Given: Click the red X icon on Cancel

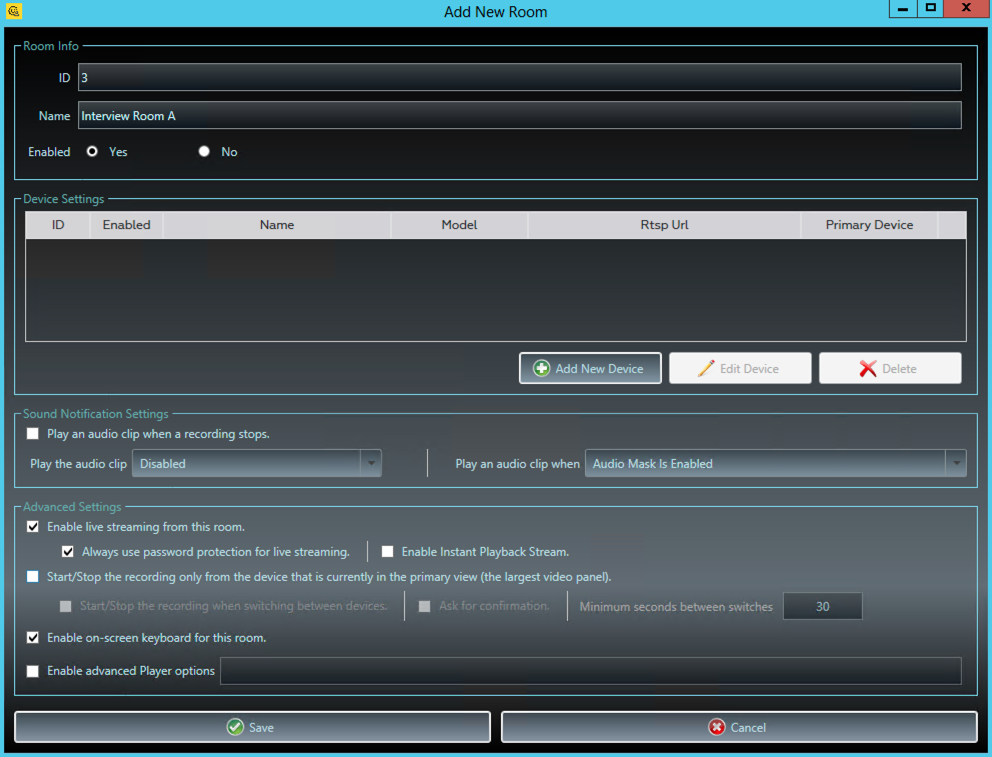Looking at the screenshot, I should pos(716,727).
